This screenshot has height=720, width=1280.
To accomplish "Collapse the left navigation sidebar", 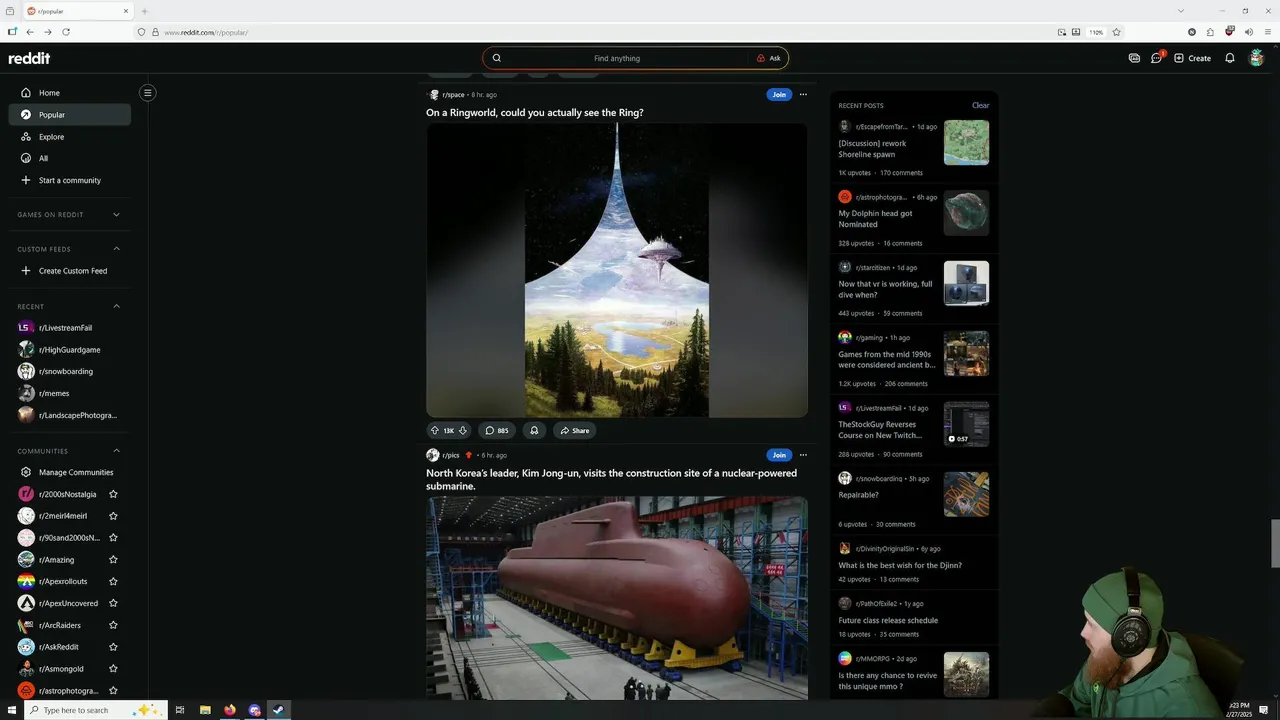I will tap(147, 93).
